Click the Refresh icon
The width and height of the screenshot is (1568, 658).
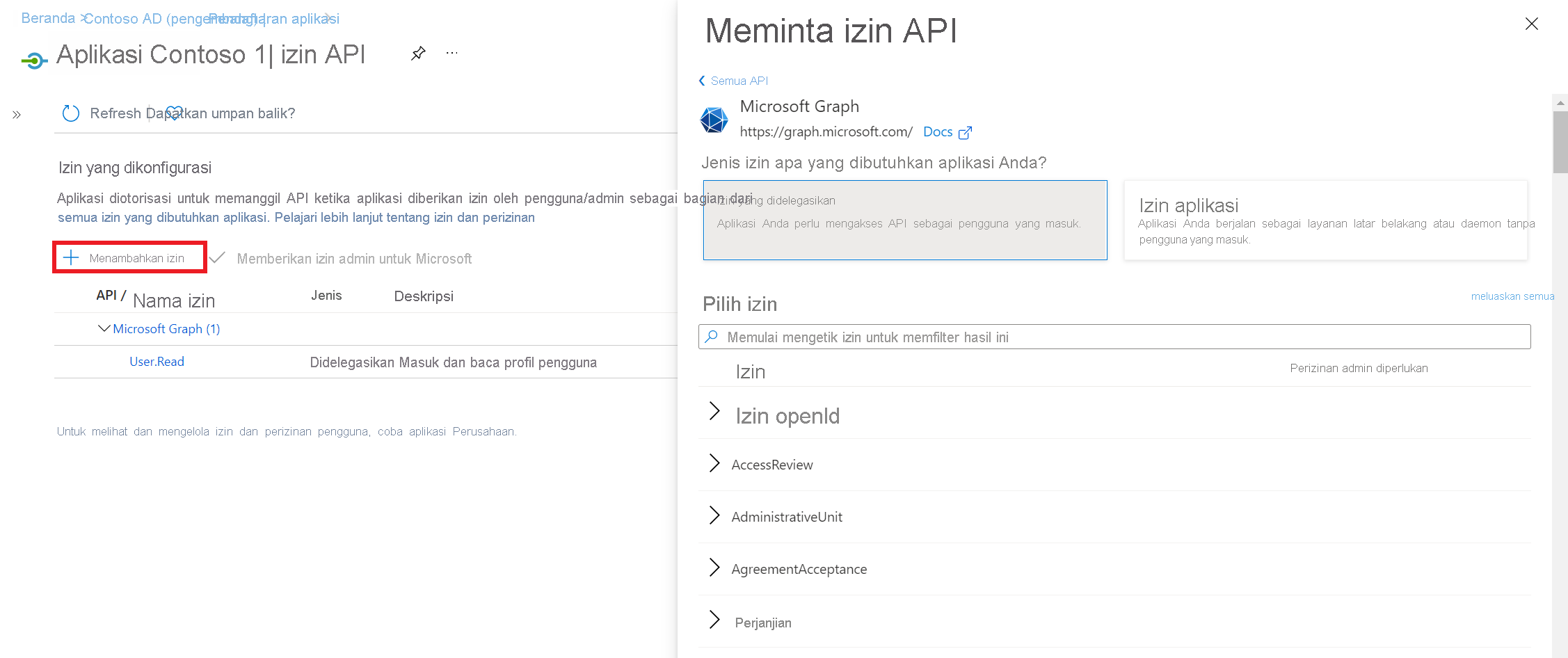point(71,113)
